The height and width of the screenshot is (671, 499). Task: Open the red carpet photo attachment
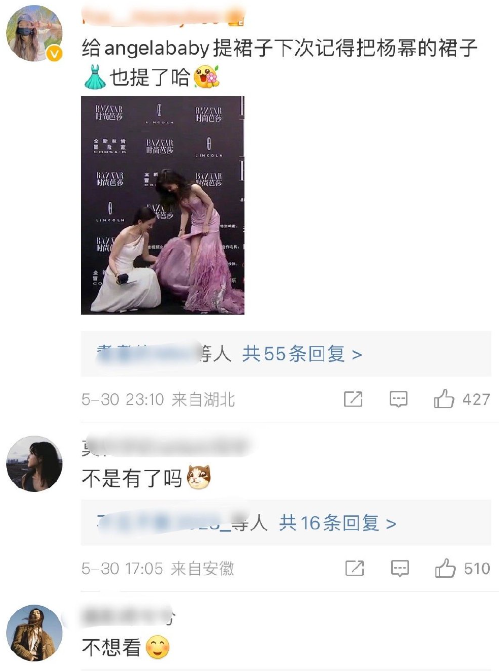tap(163, 205)
